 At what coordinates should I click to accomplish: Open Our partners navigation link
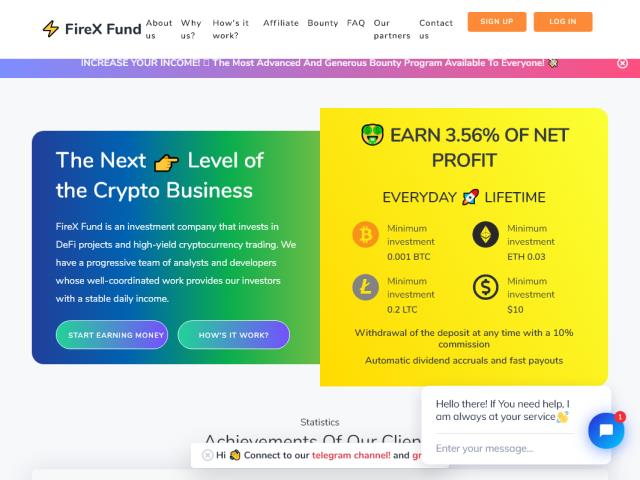pos(392,29)
